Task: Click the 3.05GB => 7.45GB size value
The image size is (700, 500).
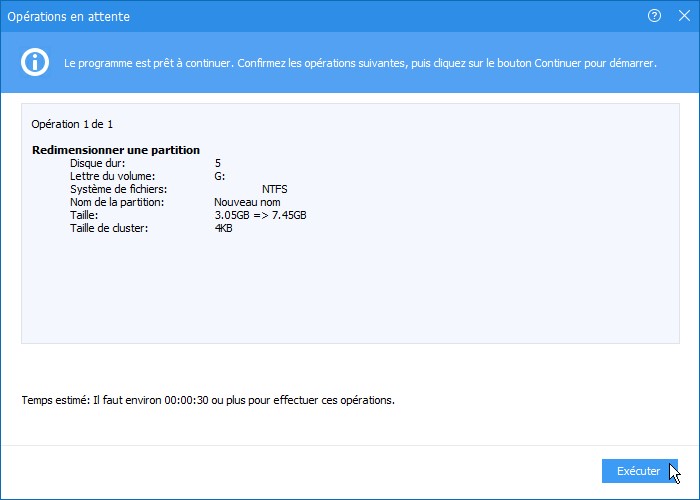Action: 260,215
